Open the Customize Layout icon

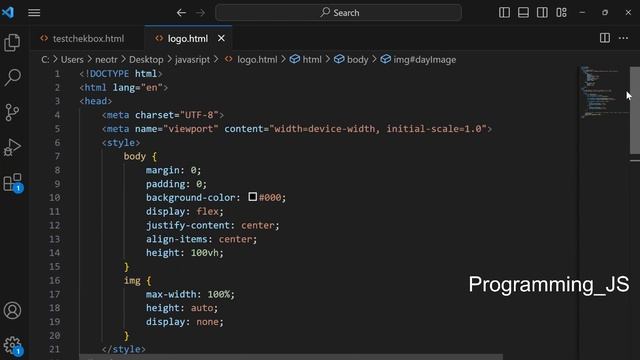(x=561, y=13)
